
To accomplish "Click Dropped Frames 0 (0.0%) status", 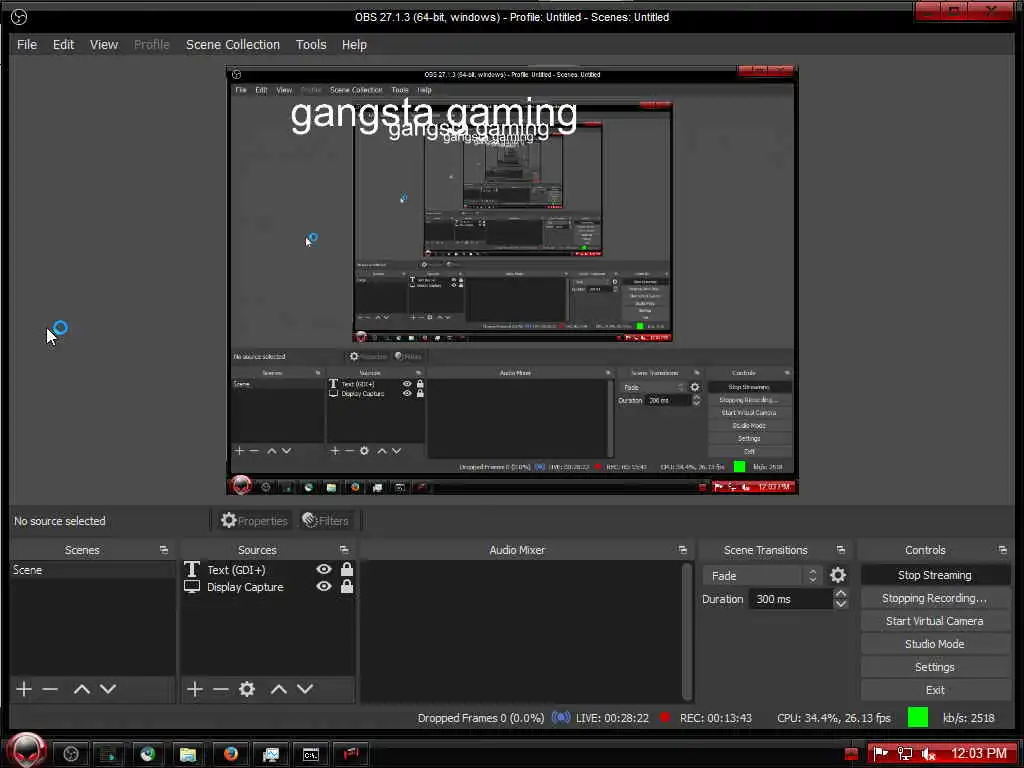I will click(x=481, y=718).
